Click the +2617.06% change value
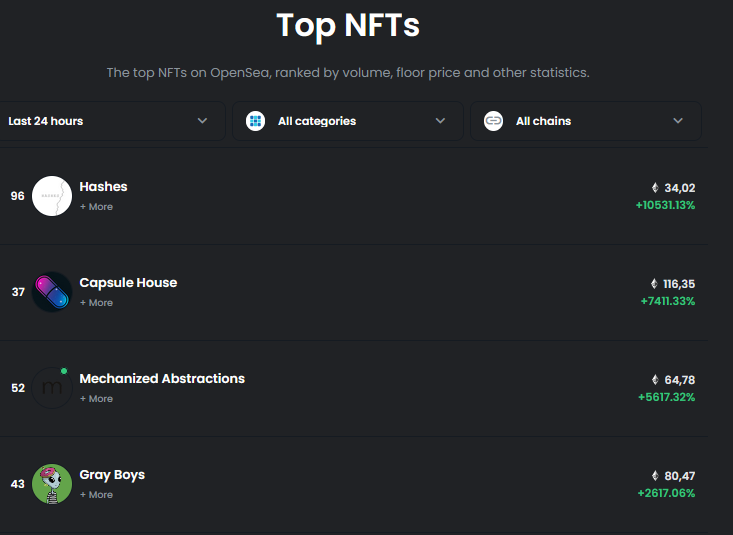This screenshot has height=535, width=733. point(666,493)
